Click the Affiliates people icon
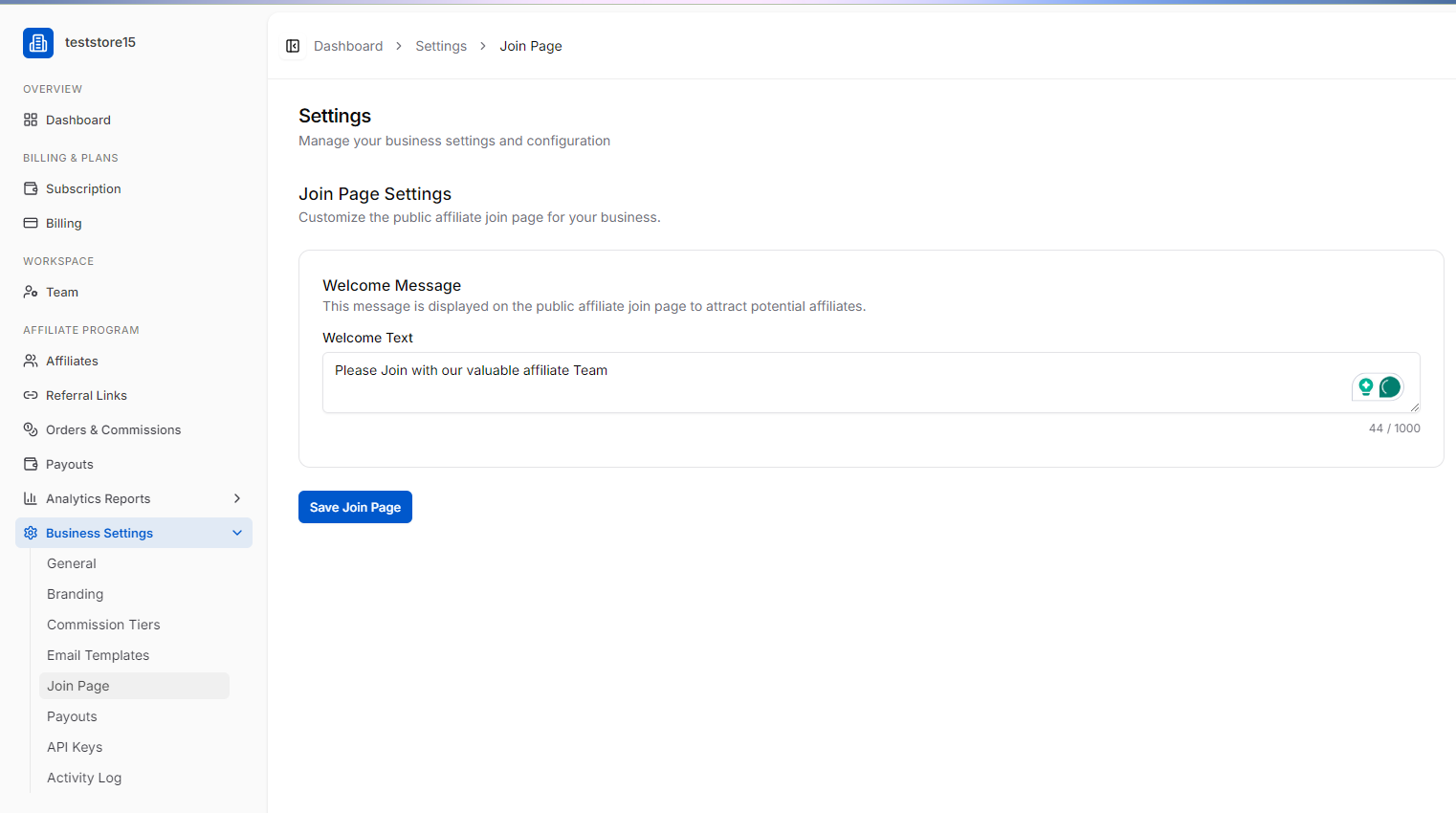Viewport: 1456px width, 813px height. pos(31,361)
